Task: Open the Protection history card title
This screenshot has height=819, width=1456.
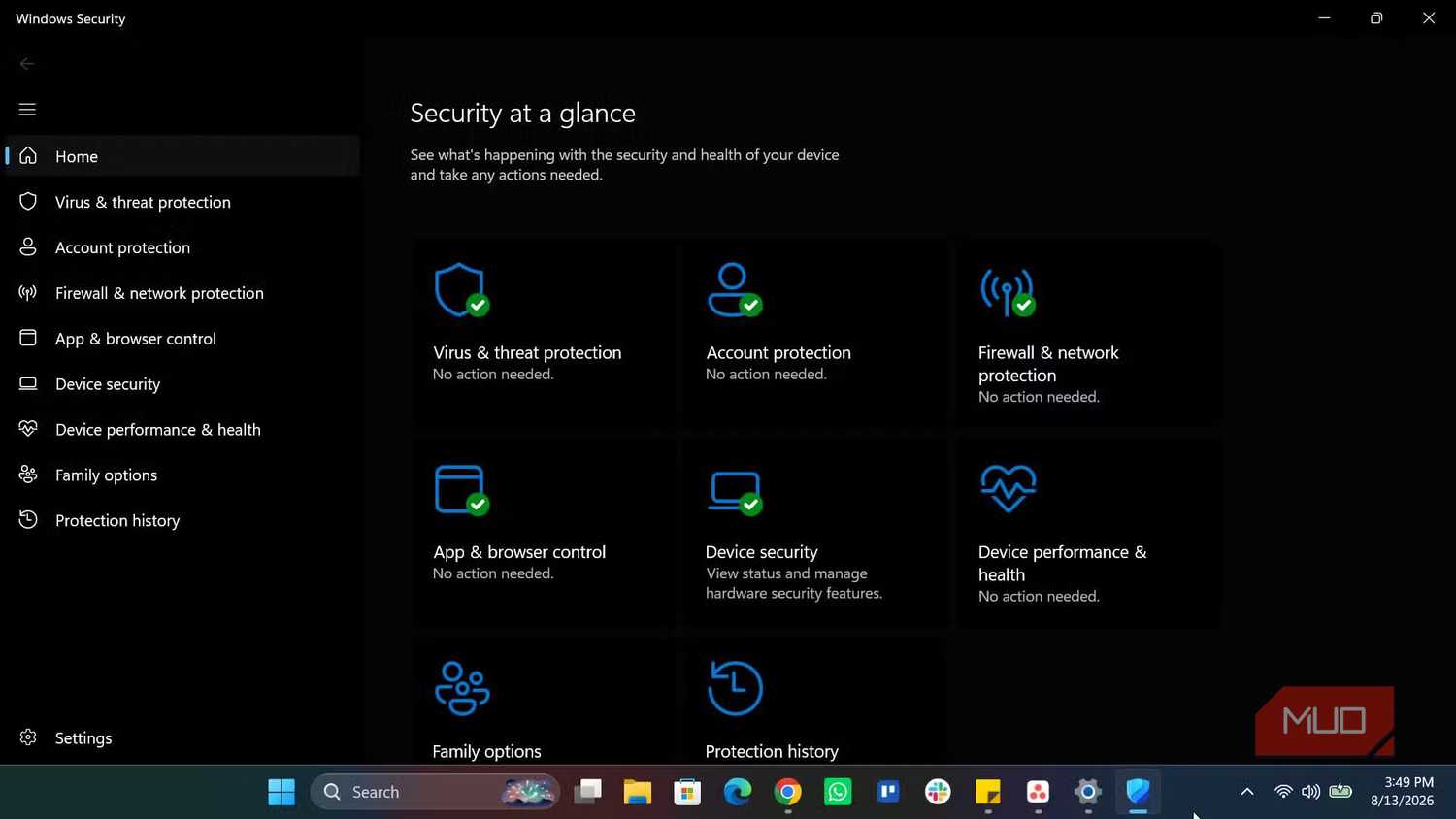Action: 772,751
